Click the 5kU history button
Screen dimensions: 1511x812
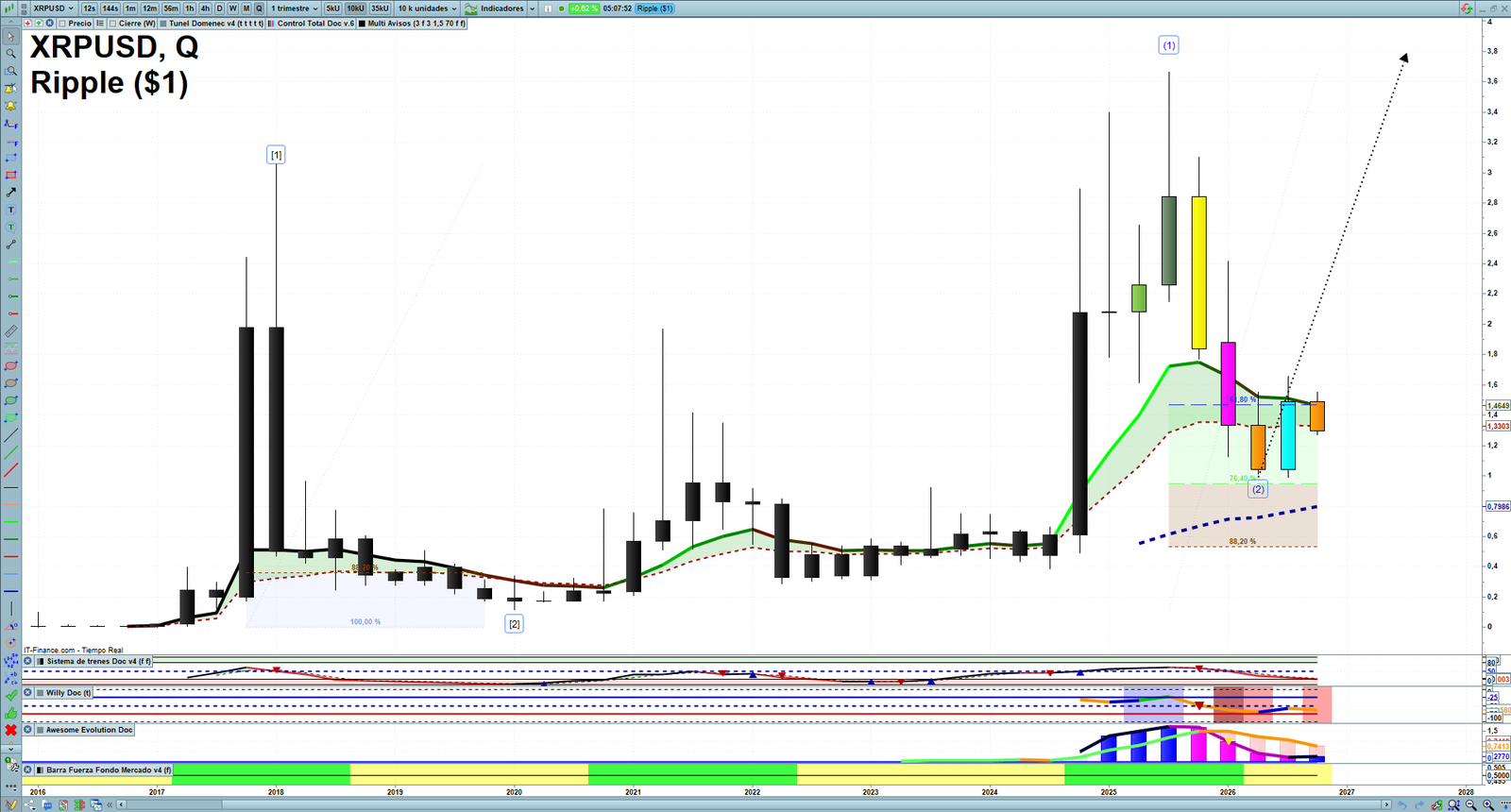(332, 8)
